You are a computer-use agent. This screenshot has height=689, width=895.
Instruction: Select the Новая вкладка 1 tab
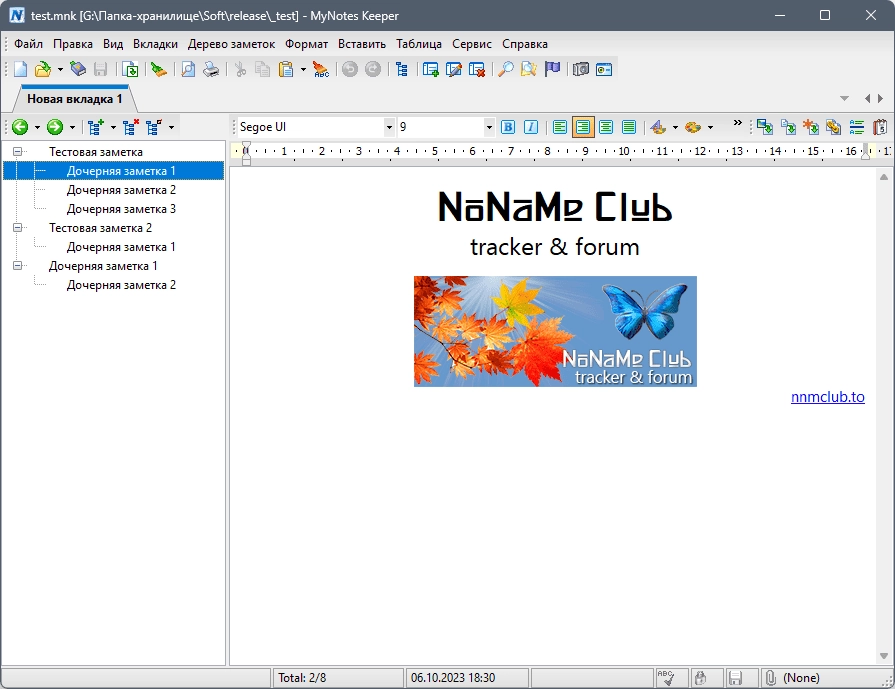pos(75,99)
